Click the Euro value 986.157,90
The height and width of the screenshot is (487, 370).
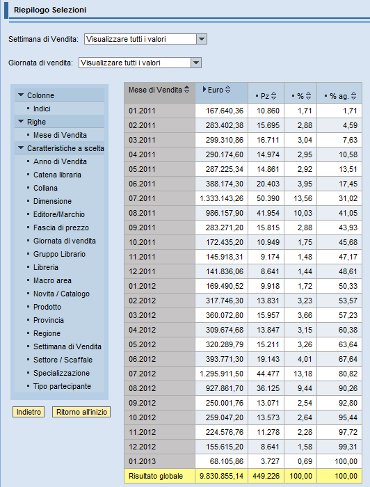click(x=225, y=213)
